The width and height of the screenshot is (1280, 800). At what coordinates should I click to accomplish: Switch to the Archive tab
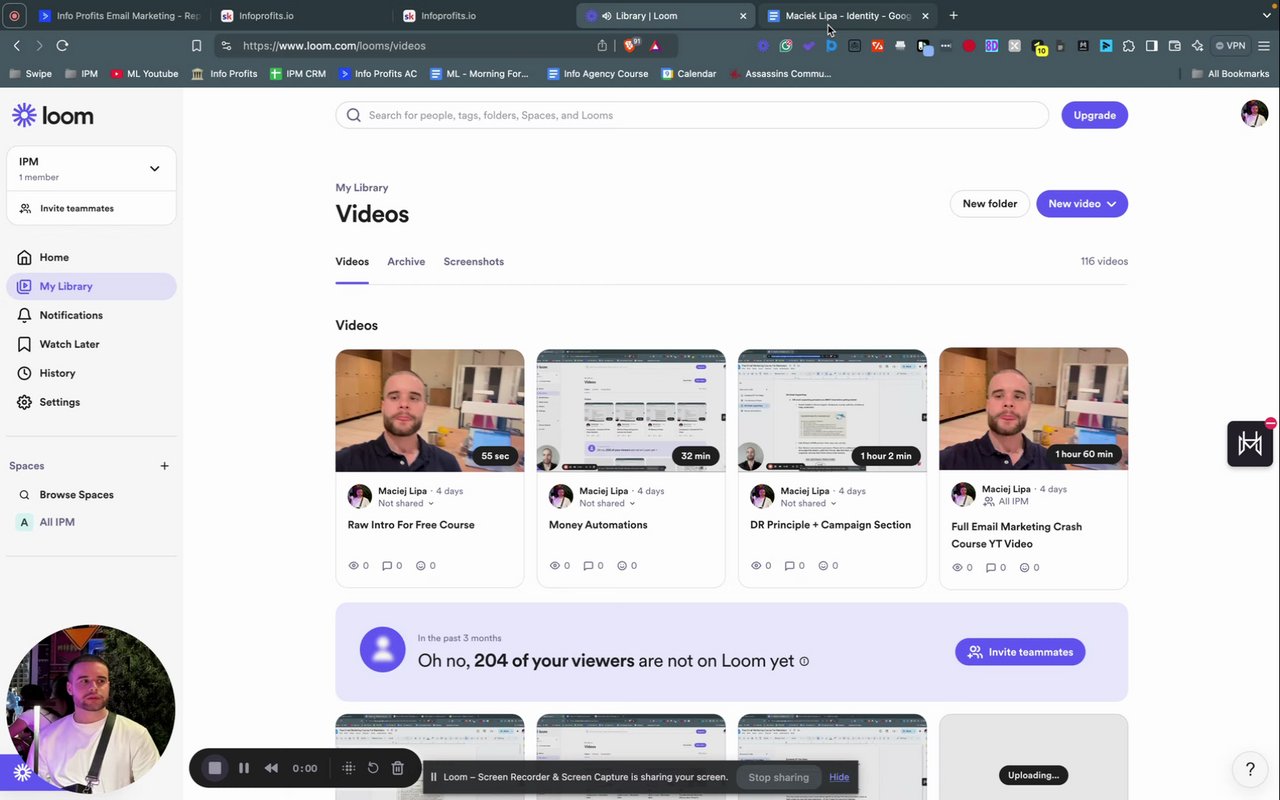point(406,262)
